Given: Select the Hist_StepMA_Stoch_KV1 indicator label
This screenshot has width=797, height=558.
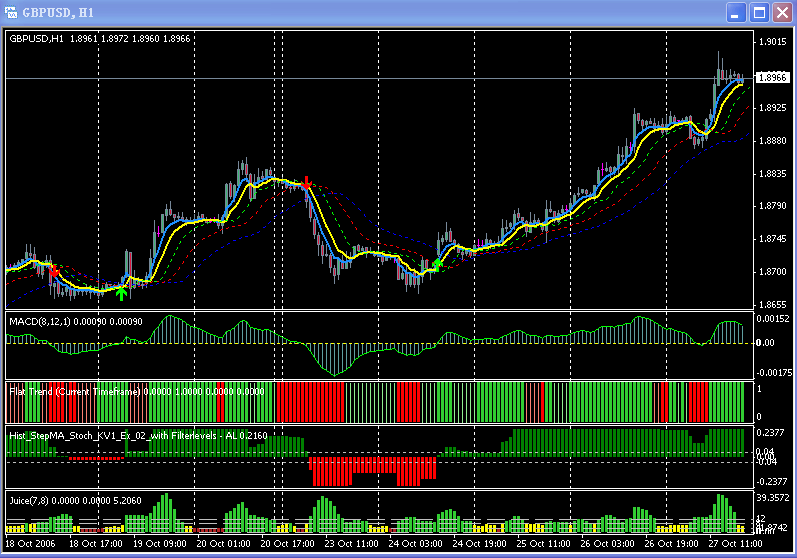Looking at the screenshot, I should click(x=138, y=436).
